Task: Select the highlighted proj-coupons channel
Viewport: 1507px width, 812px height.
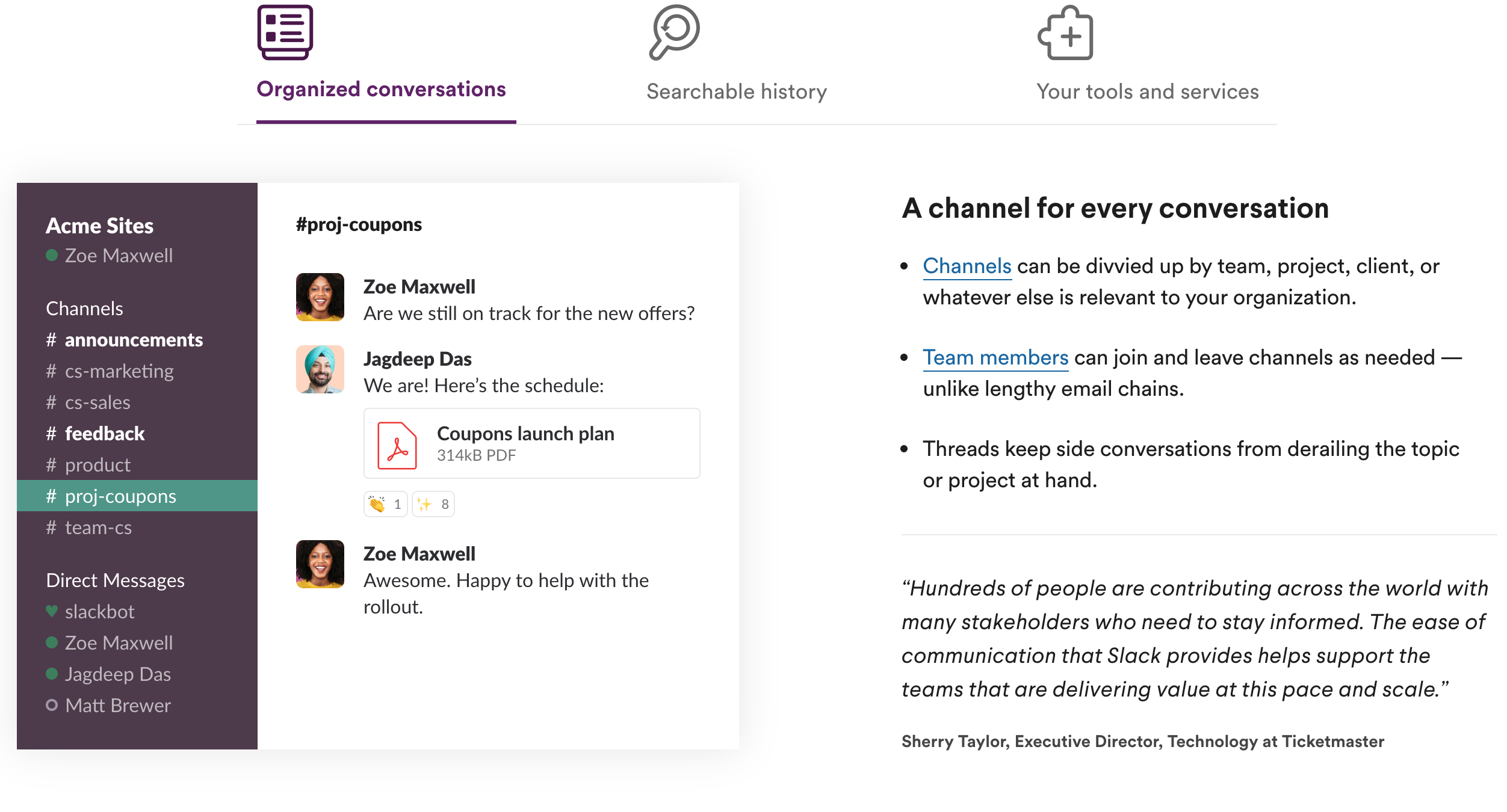Action: [x=120, y=496]
